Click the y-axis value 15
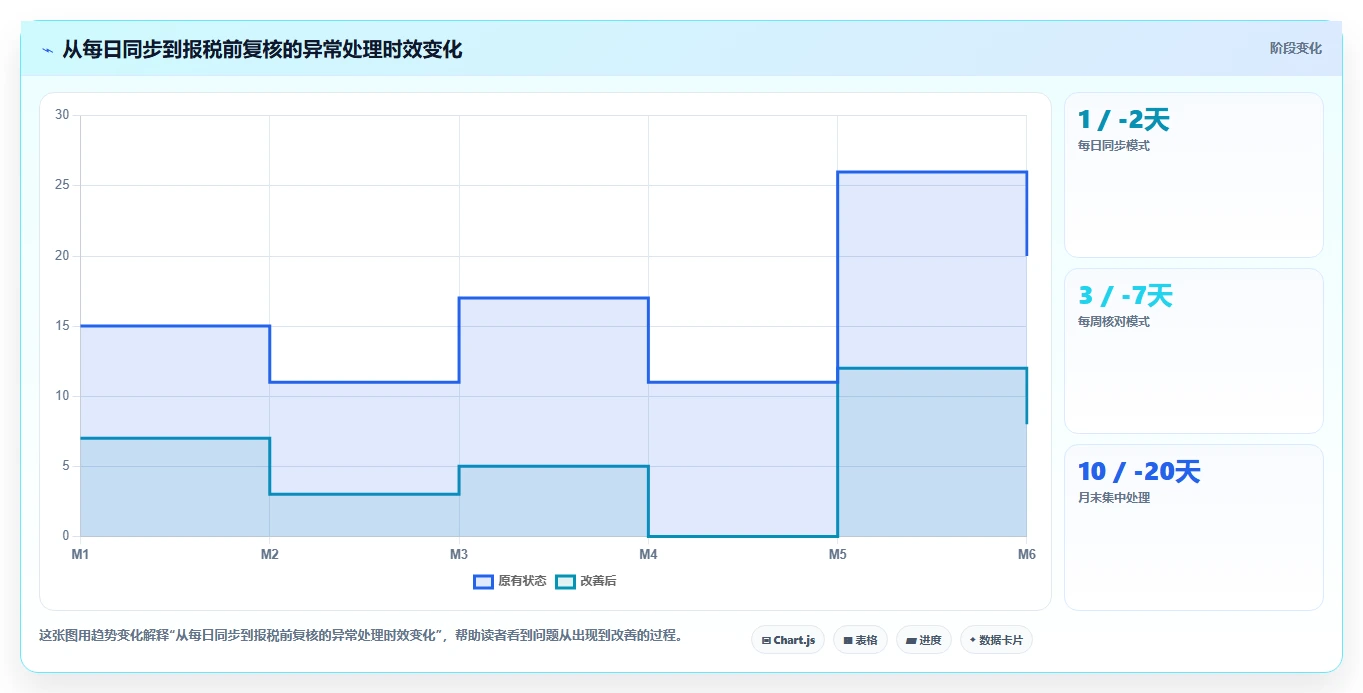1363x693 pixels. tap(62, 326)
